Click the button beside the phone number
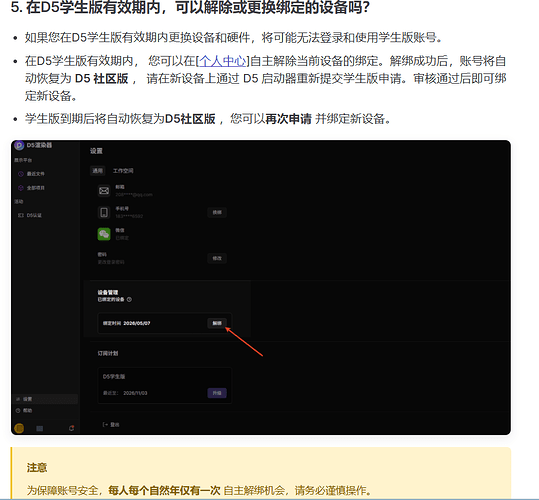Screen dimensions: 539x500 pos(217,212)
